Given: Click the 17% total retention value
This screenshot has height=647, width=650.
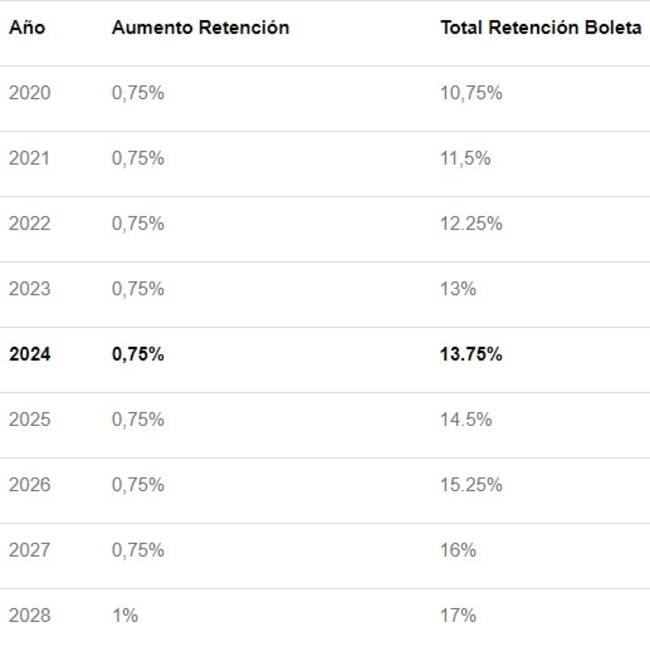Looking at the screenshot, I should [458, 615].
